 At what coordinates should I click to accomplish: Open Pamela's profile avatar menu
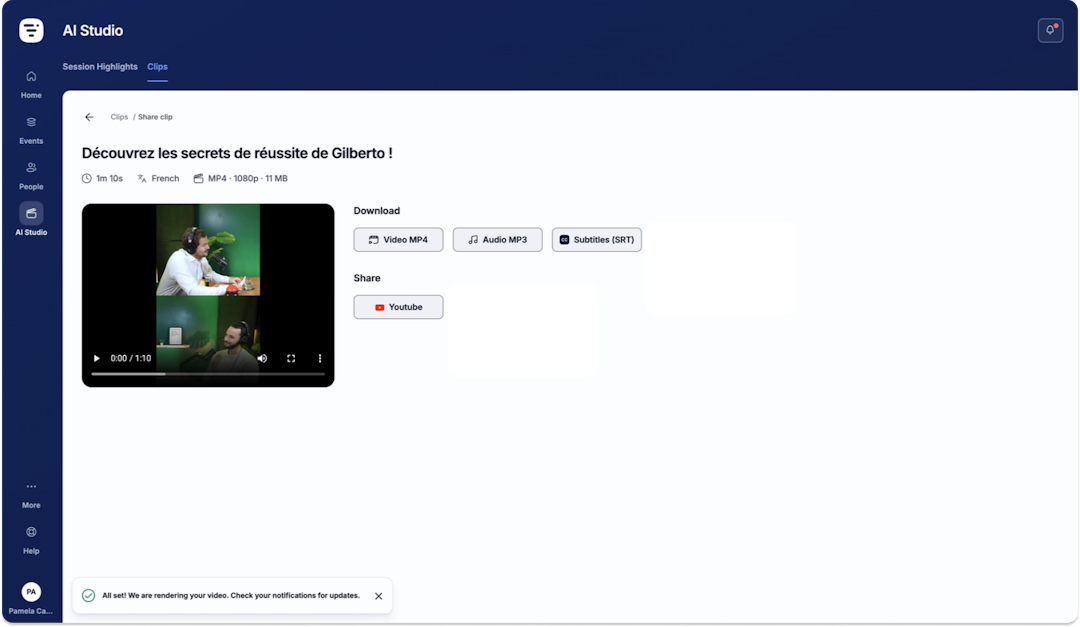31,592
